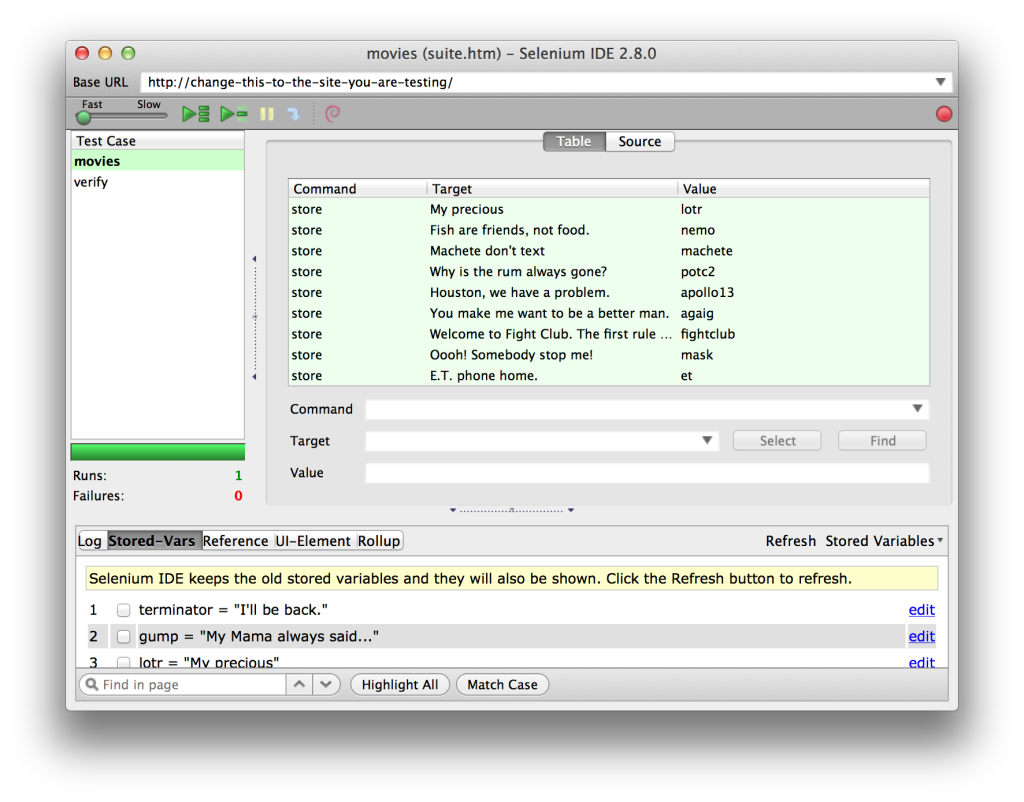The height and width of the screenshot is (802, 1024).
Task: Select the movies test case
Action: 157,161
